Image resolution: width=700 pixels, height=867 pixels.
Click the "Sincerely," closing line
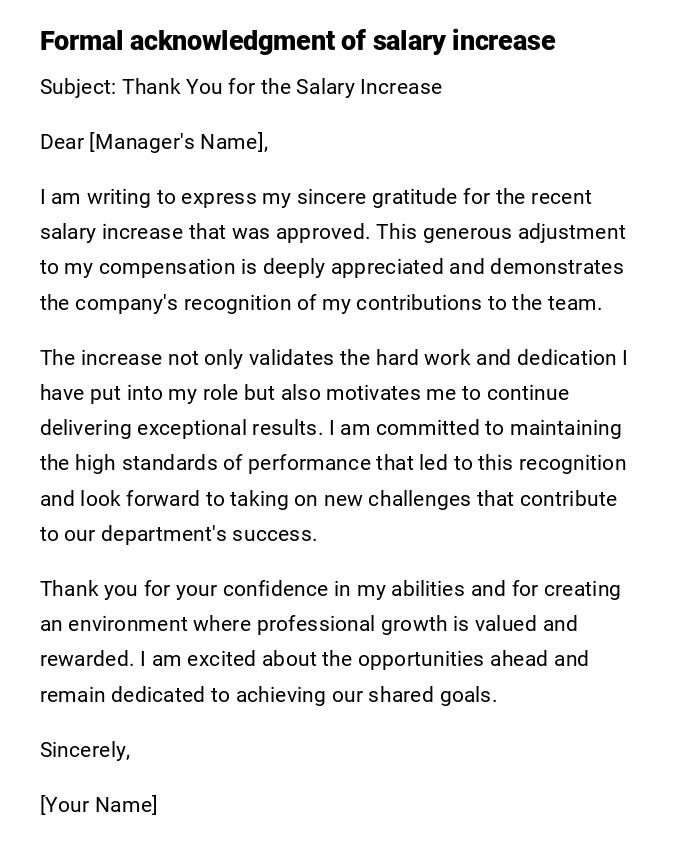85,750
